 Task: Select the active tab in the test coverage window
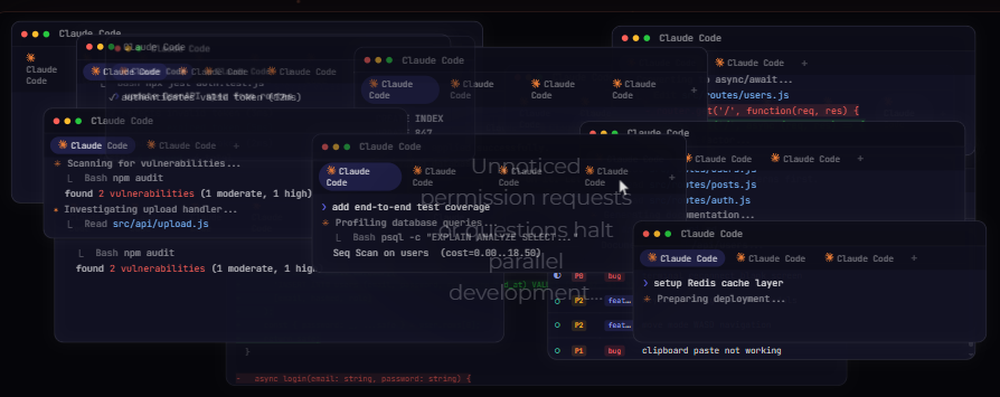pos(360,177)
